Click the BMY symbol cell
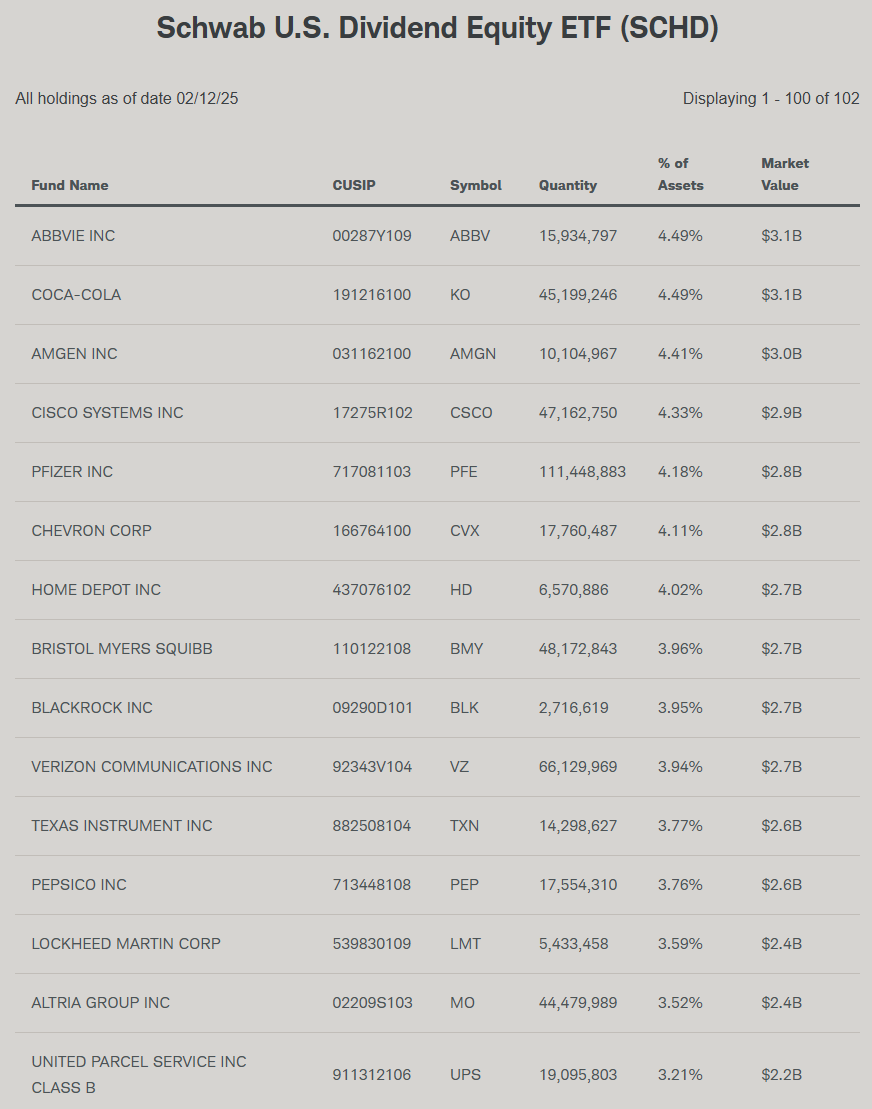Viewport: 872px width, 1109px height. [x=466, y=649]
